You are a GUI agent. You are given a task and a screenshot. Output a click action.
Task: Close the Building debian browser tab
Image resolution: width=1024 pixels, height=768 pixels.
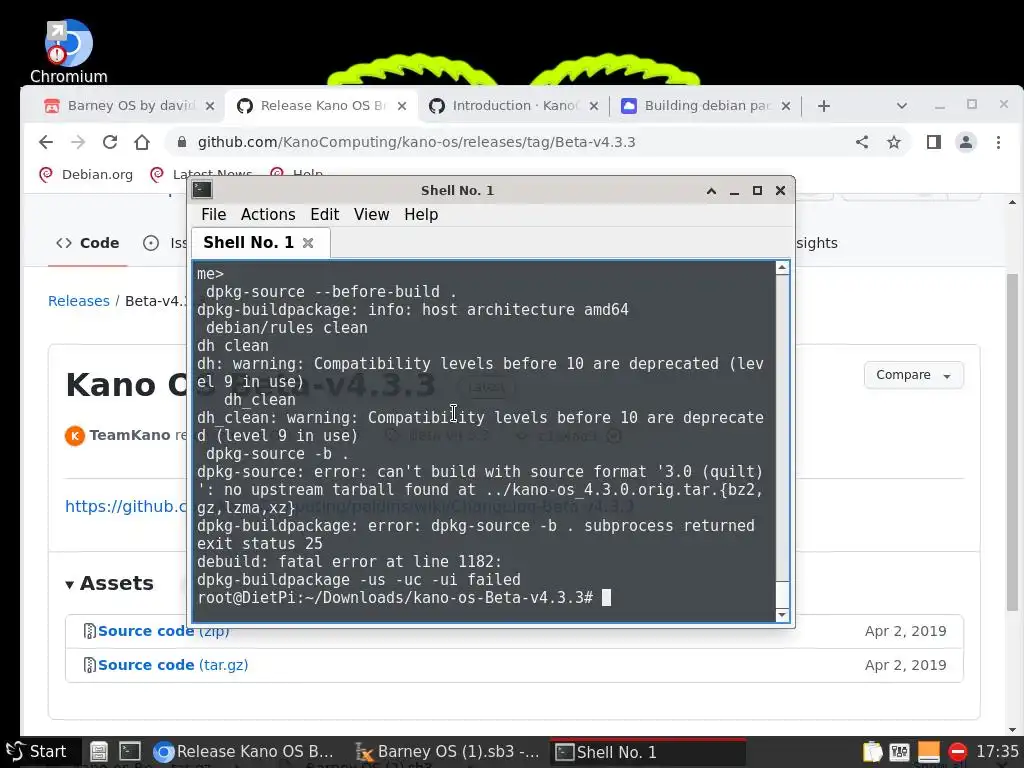[x=786, y=106]
